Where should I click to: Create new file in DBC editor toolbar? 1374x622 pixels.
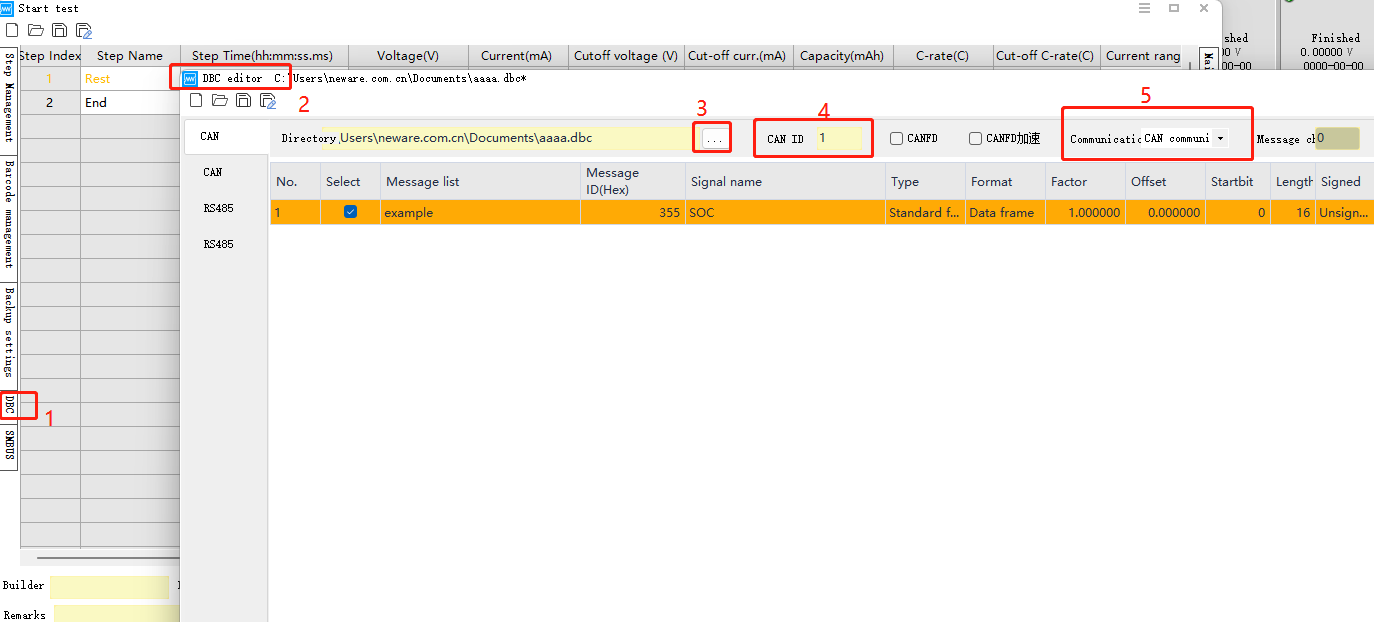pos(196,100)
